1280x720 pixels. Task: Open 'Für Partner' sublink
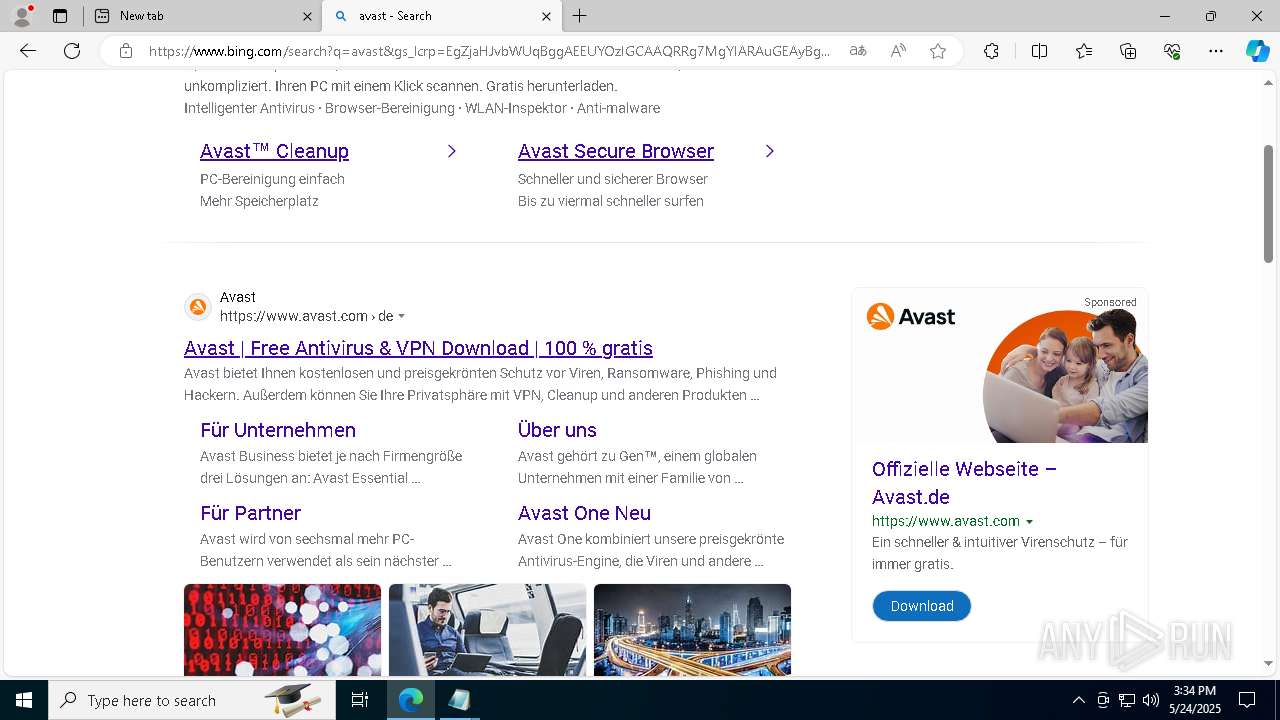(250, 513)
